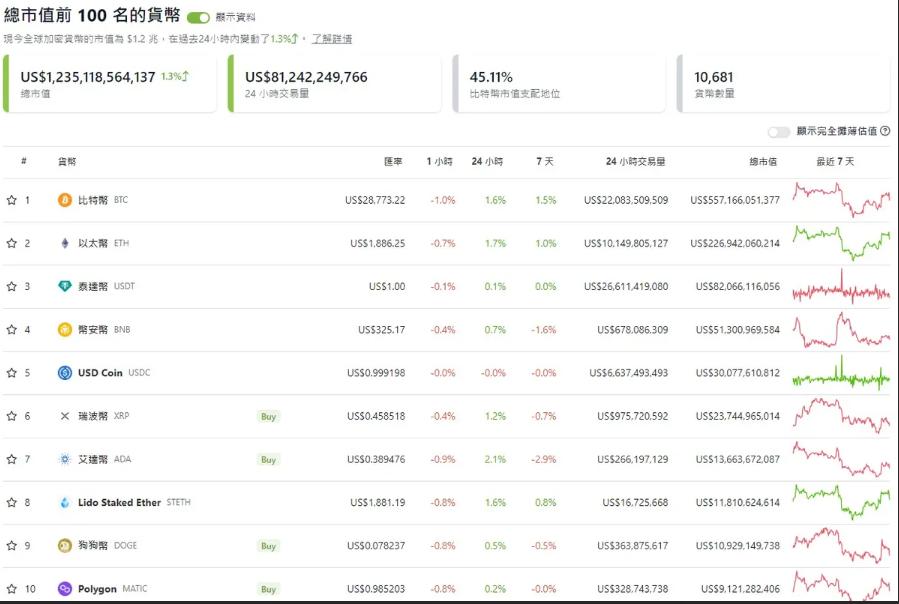Add Tether USDT to favorites star
This screenshot has width=899, height=604.
click(x=11, y=286)
